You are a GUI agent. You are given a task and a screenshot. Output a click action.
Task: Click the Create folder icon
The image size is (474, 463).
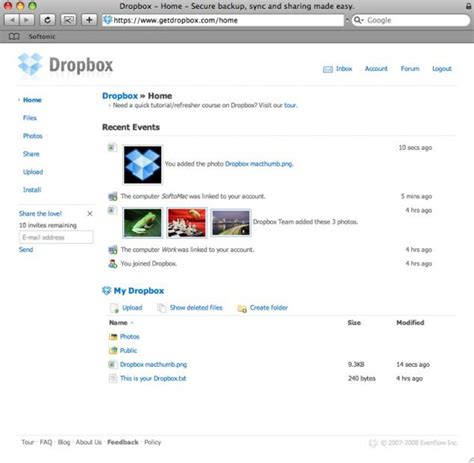[242, 308]
